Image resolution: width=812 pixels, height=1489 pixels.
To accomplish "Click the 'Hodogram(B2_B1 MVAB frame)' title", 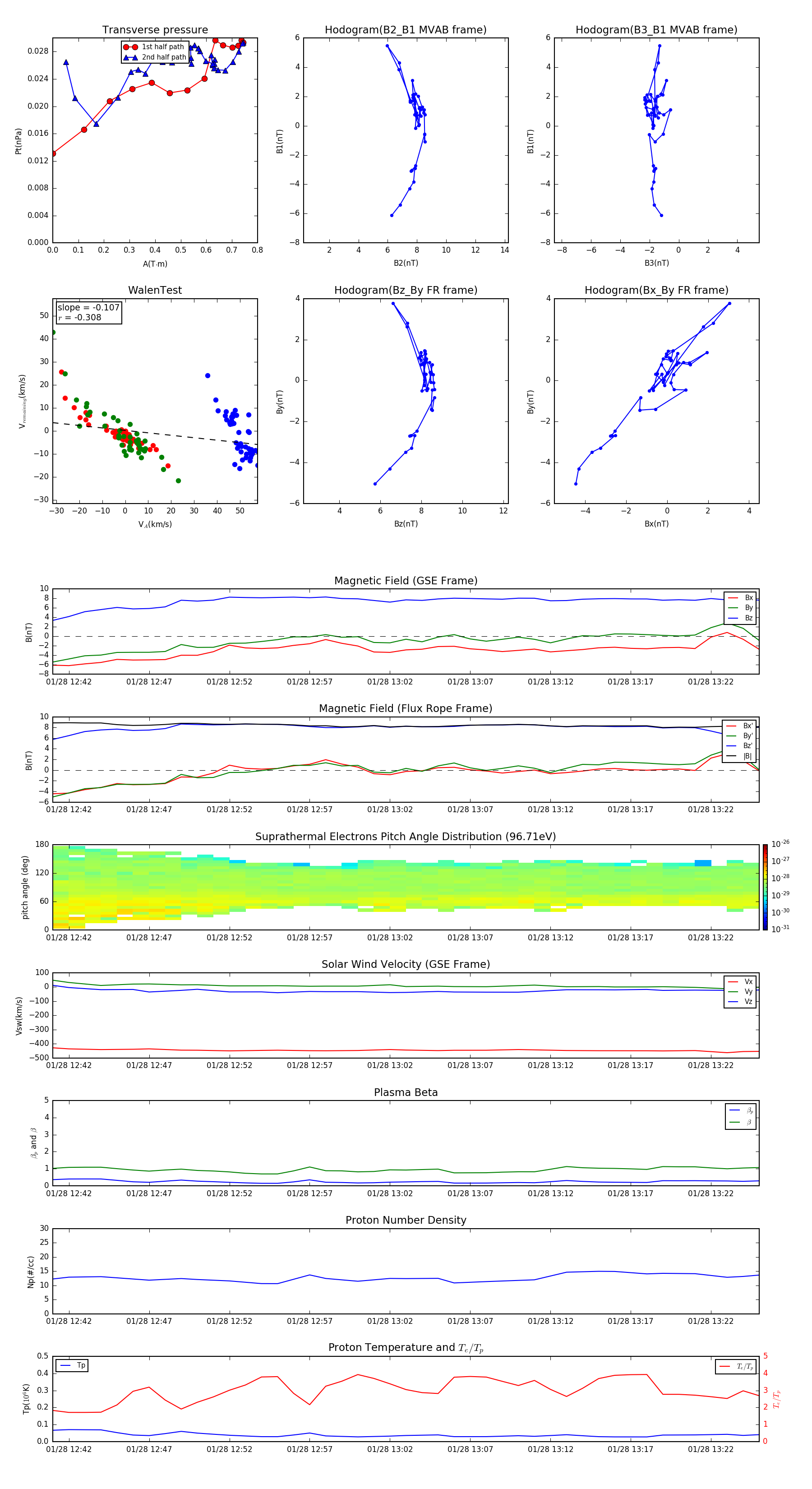I will point(406,30).
